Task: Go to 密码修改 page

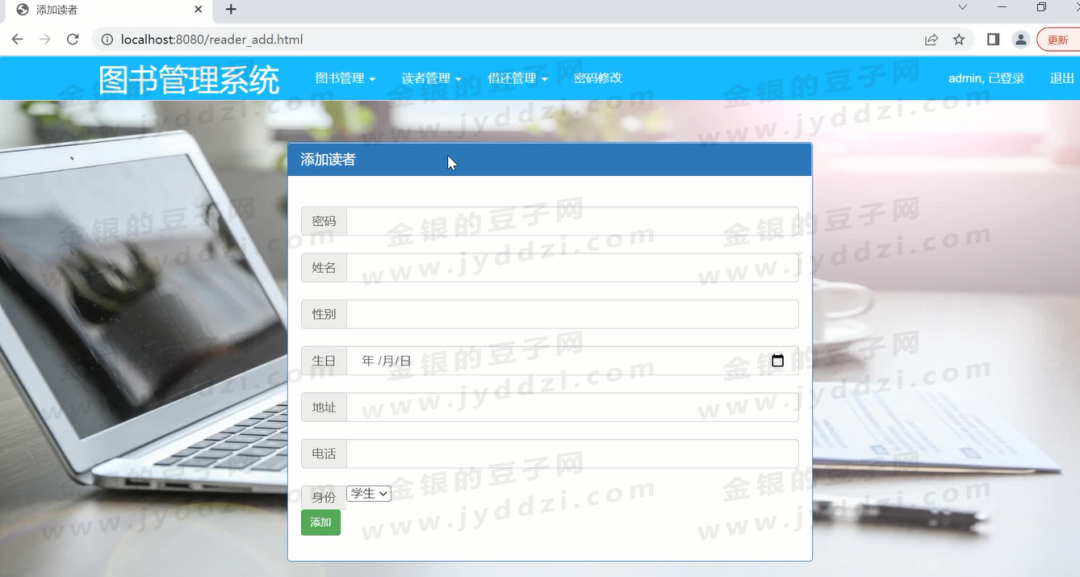Action: 598,78
